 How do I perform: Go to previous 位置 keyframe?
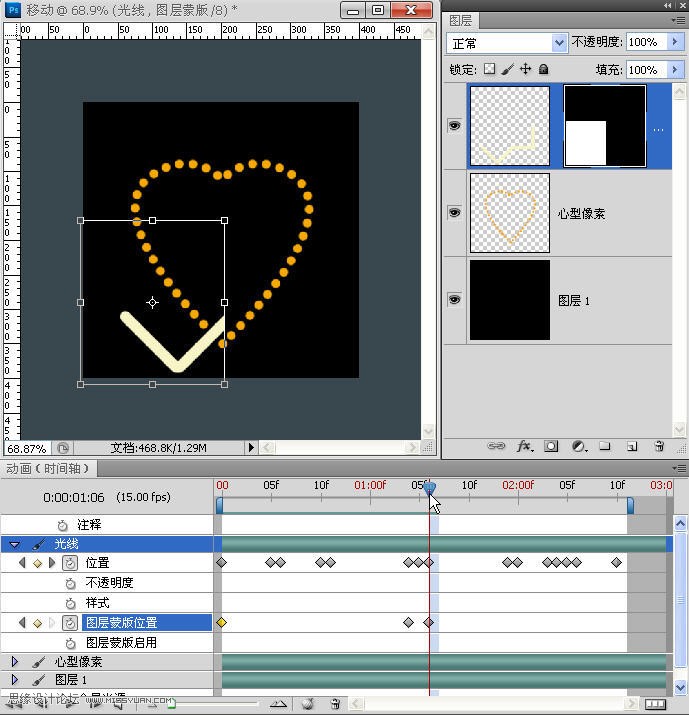point(22,563)
